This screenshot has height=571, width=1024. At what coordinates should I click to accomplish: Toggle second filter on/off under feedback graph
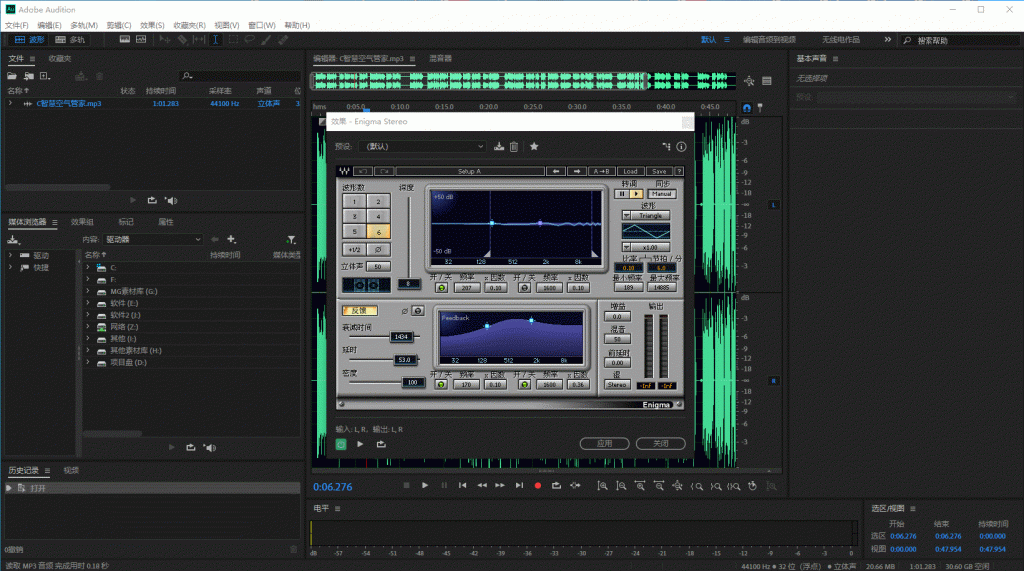pos(524,385)
